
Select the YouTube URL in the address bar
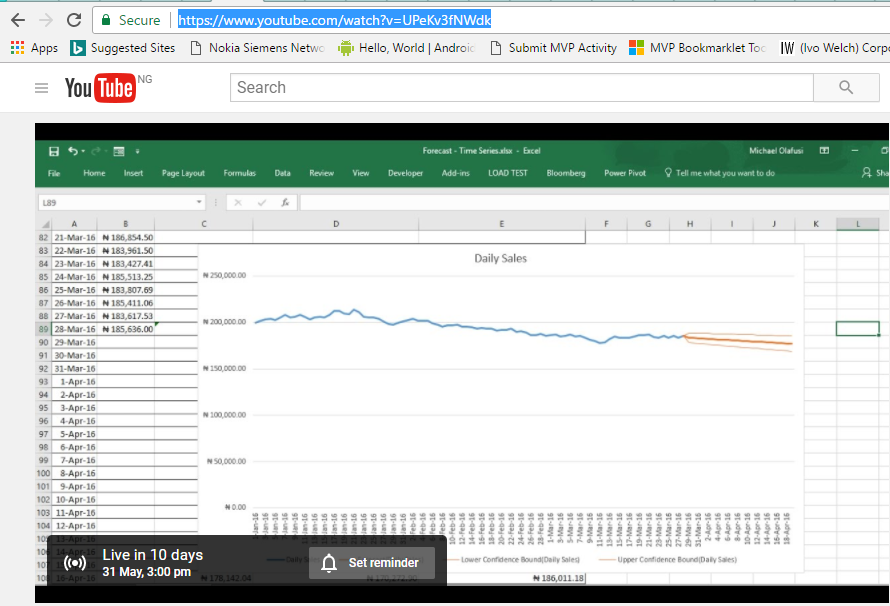point(334,20)
